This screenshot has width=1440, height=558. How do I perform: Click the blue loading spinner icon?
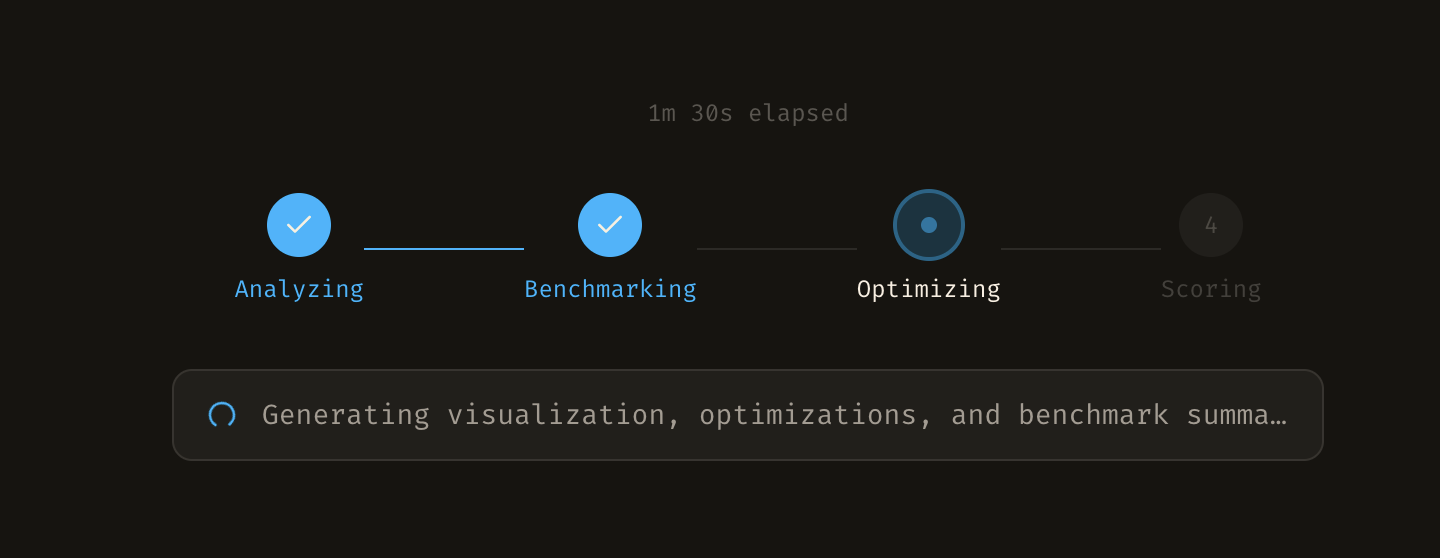(222, 415)
